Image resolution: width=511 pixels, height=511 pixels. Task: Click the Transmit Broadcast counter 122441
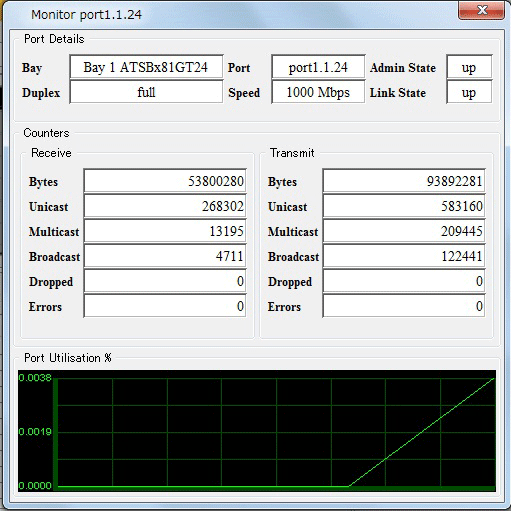tap(404, 256)
